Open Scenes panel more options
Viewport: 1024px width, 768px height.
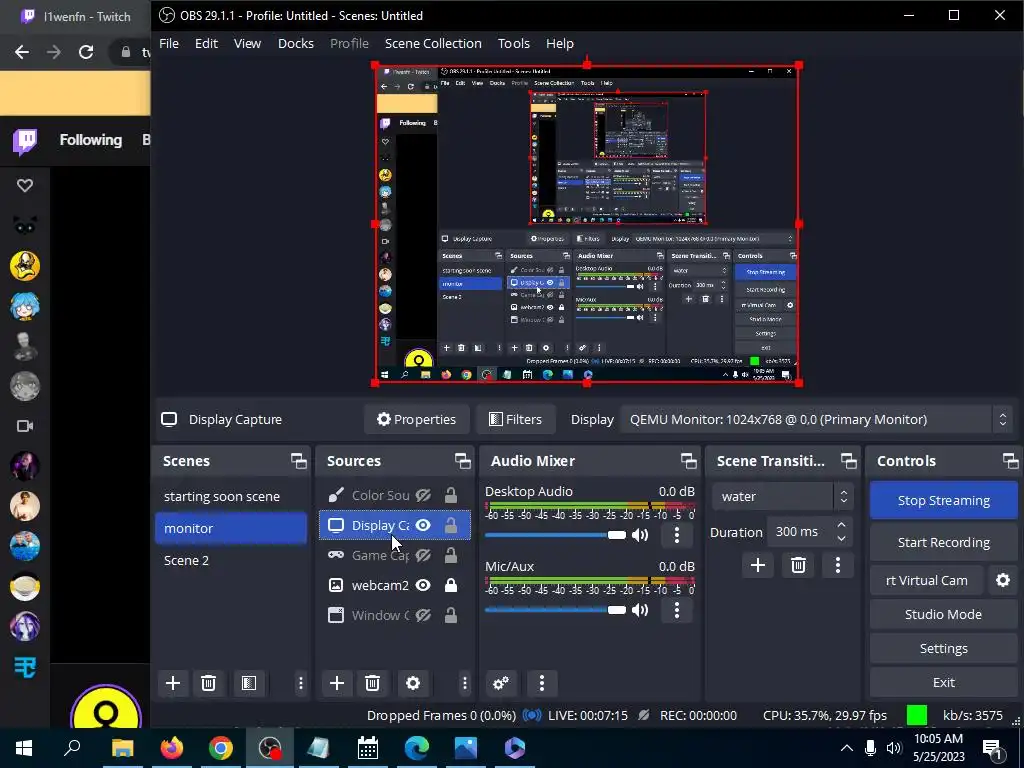click(x=300, y=683)
